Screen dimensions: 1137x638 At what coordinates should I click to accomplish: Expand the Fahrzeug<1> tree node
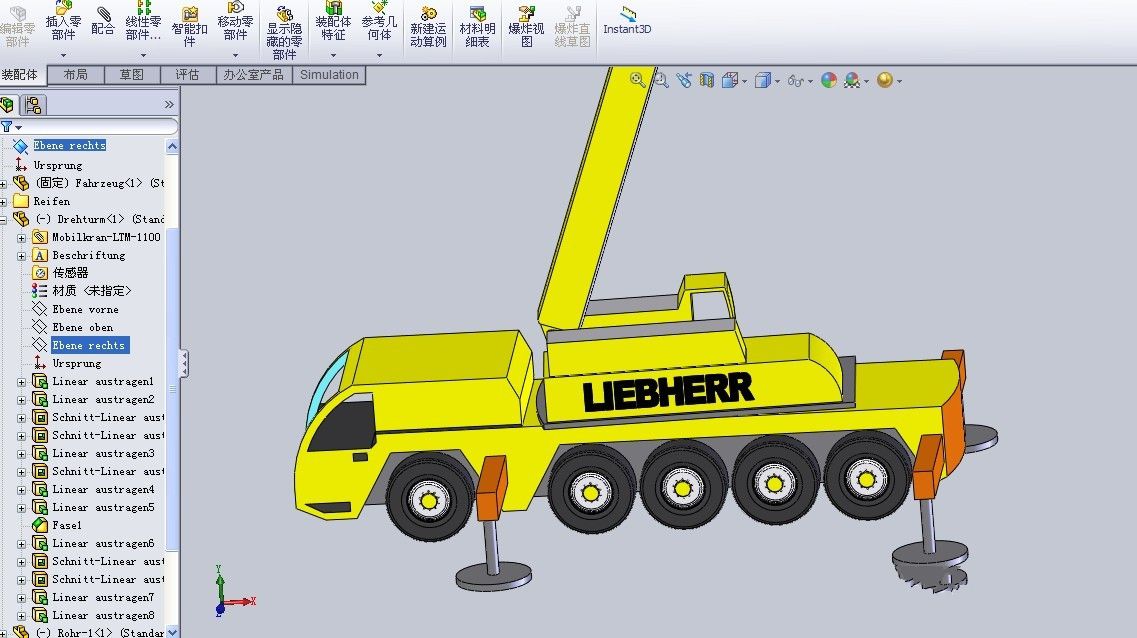click(x=4, y=184)
